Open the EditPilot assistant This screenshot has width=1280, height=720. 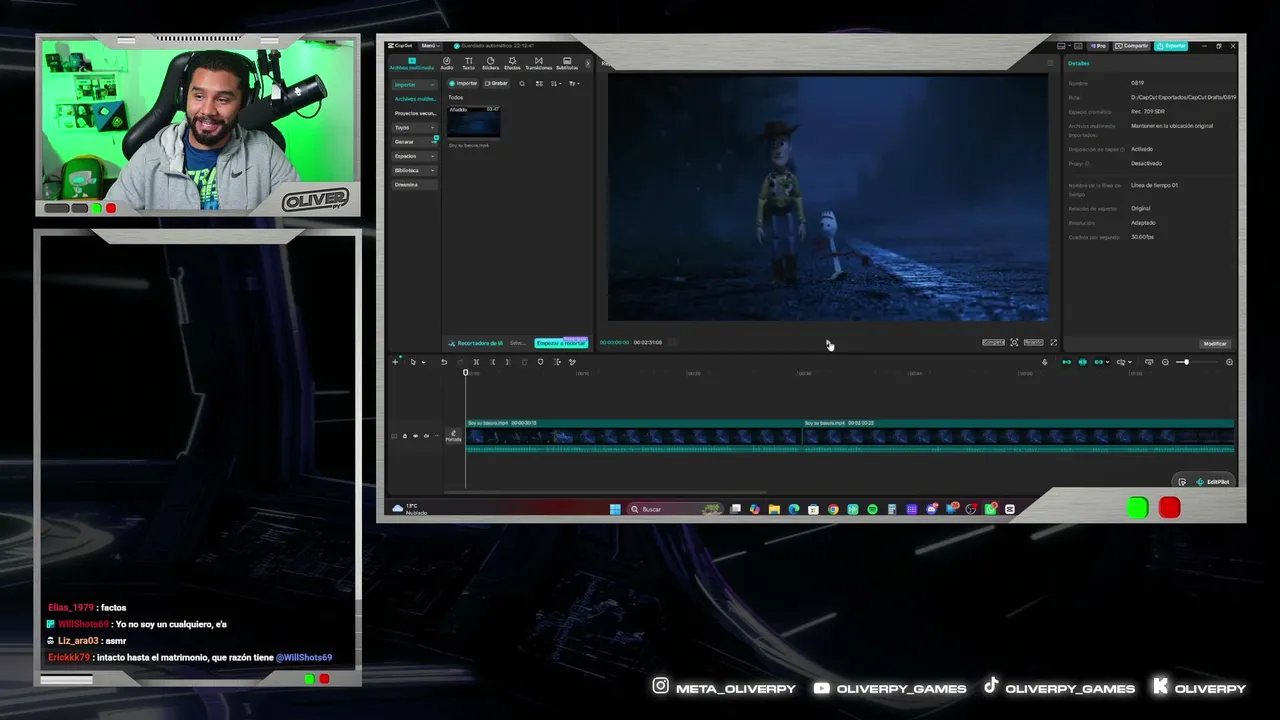click(x=1212, y=482)
